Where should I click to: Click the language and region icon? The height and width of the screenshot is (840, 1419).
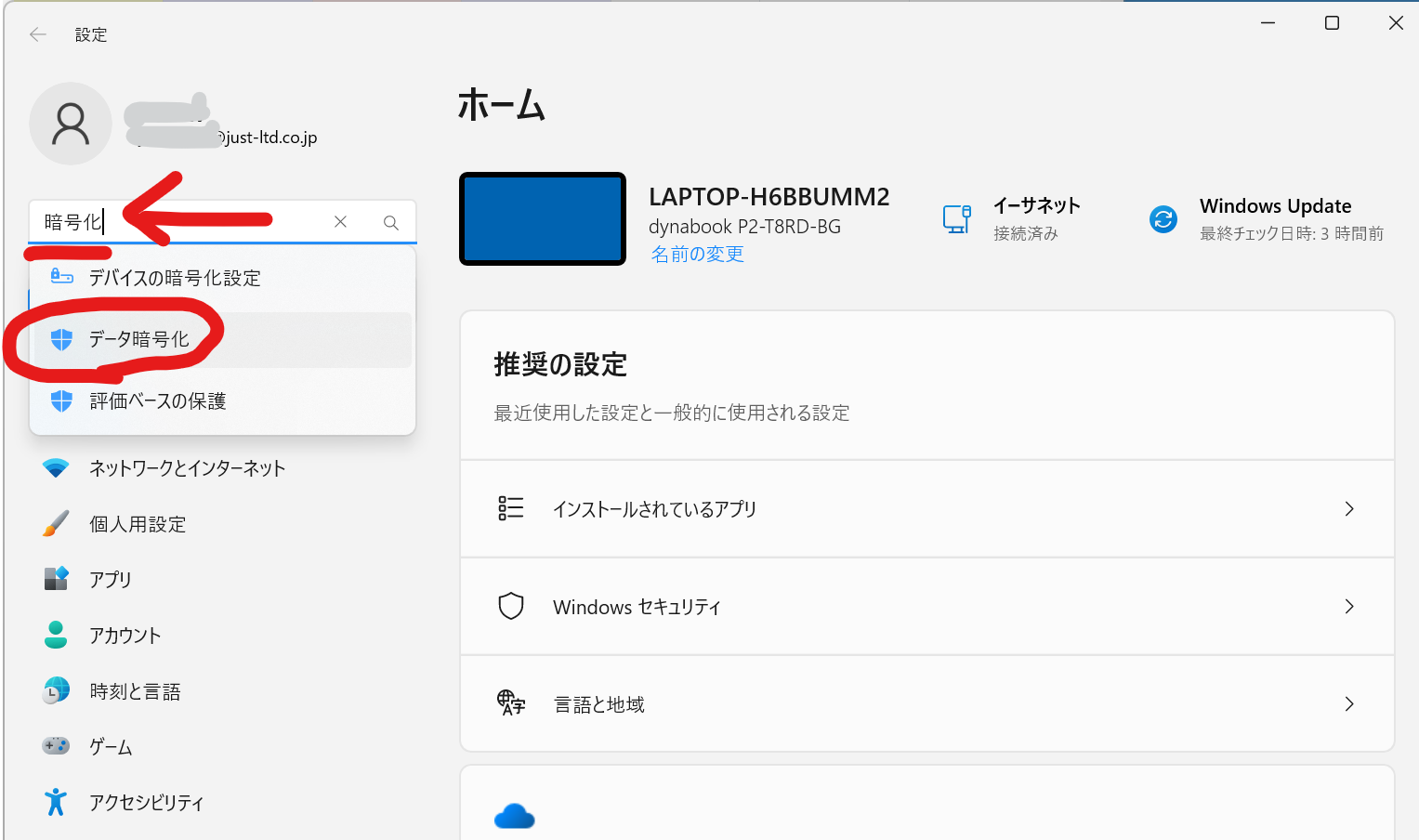[x=511, y=703]
